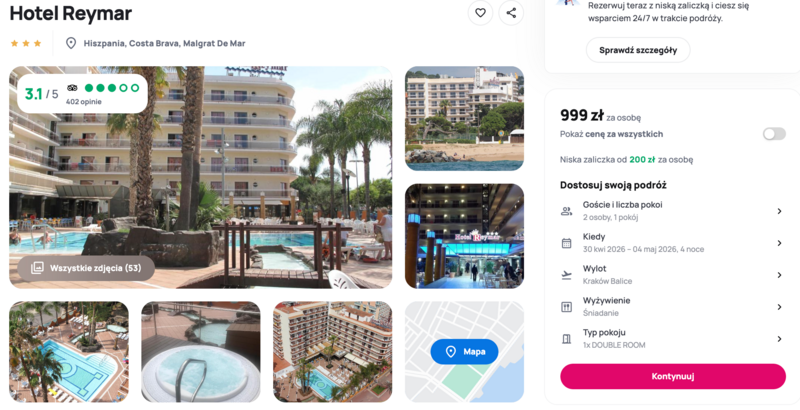Click the Kontynuuj button
Image resolution: width=800 pixels, height=410 pixels.
[x=672, y=376]
